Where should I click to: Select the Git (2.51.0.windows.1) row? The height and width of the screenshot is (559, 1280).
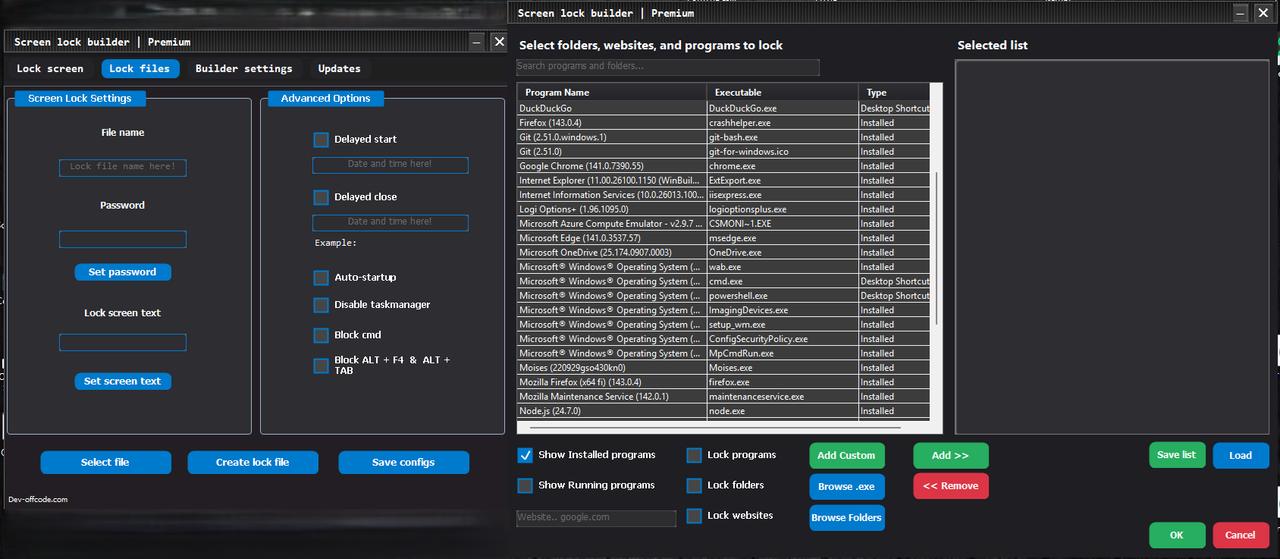pyautogui.click(x=723, y=137)
